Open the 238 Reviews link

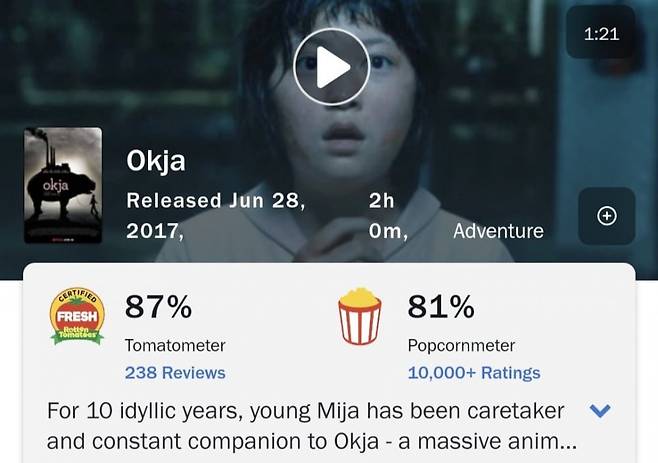(175, 372)
